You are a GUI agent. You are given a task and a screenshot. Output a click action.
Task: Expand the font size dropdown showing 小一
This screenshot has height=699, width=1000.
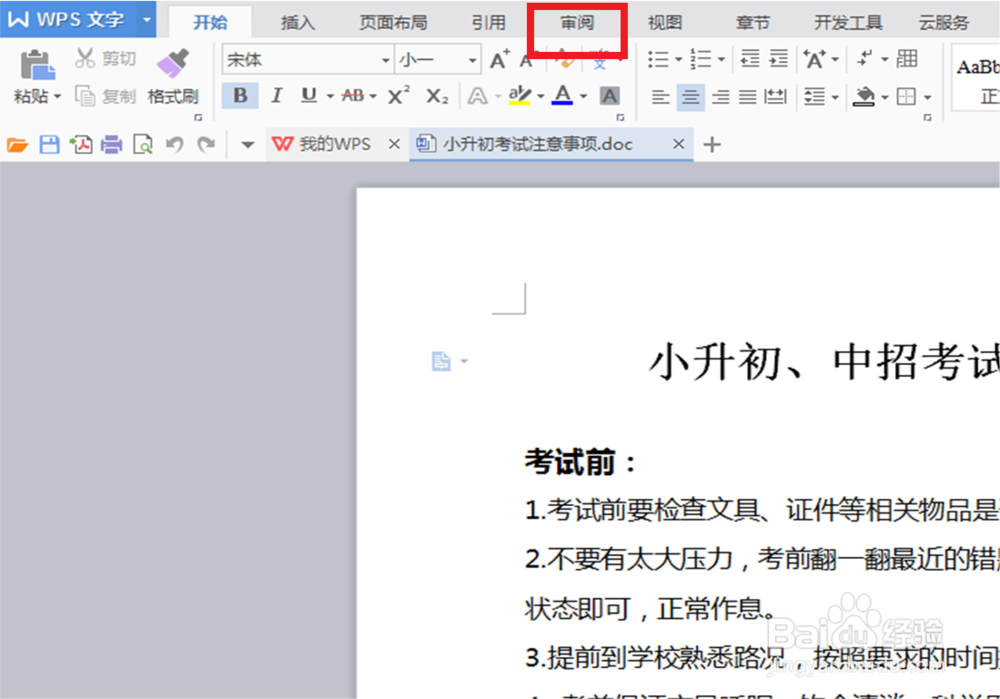(x=471, y=60)
